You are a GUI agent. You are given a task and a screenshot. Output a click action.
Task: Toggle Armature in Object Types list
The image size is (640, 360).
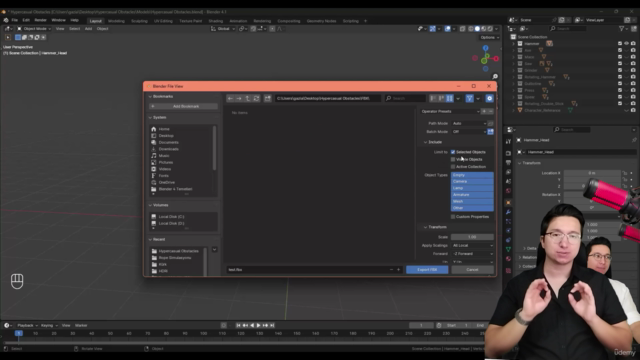click(x=472, y=195)
